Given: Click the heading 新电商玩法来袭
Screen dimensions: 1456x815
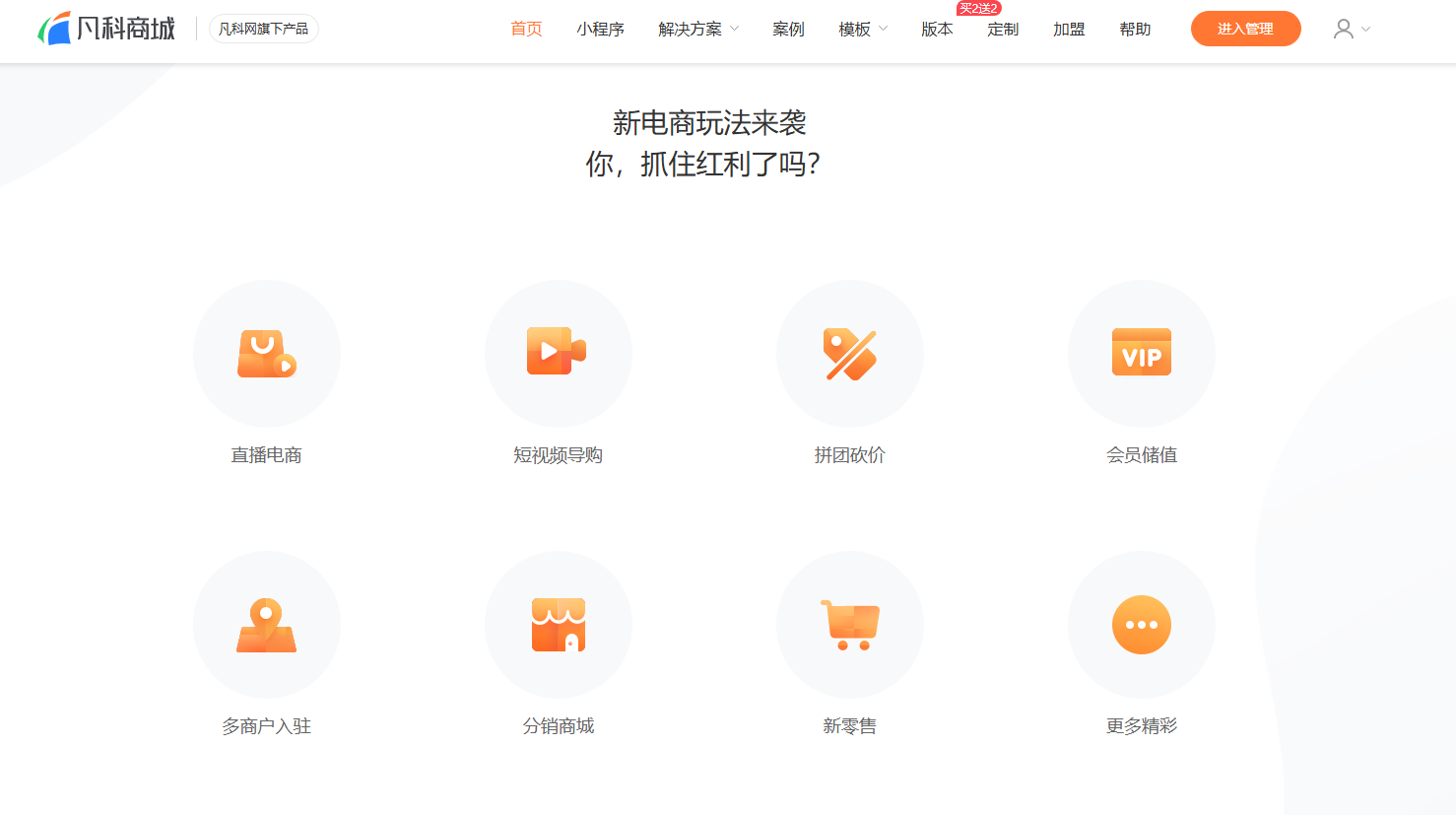Looking at the screenshot, I should point(709,123).
